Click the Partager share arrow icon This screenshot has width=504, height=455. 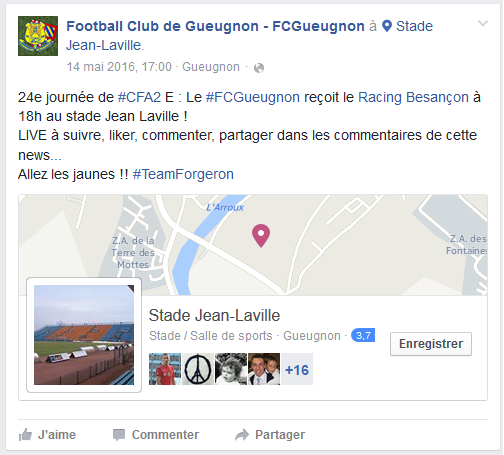coord(242,435)
